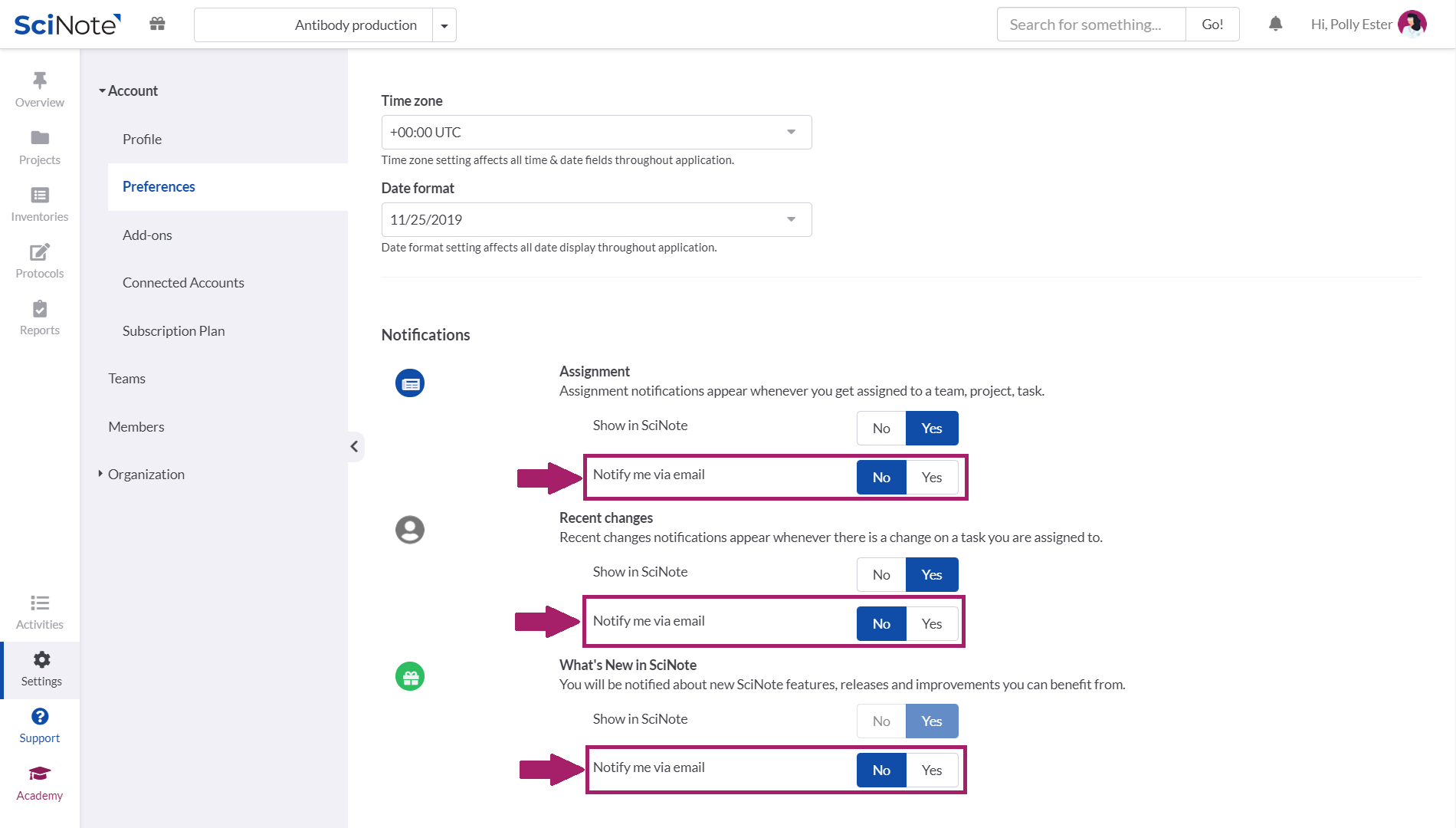Set Recent changes email notification to Yes
Image resolution: width=1456 pixels, height=828 pixels.
(x=932, y=623)
